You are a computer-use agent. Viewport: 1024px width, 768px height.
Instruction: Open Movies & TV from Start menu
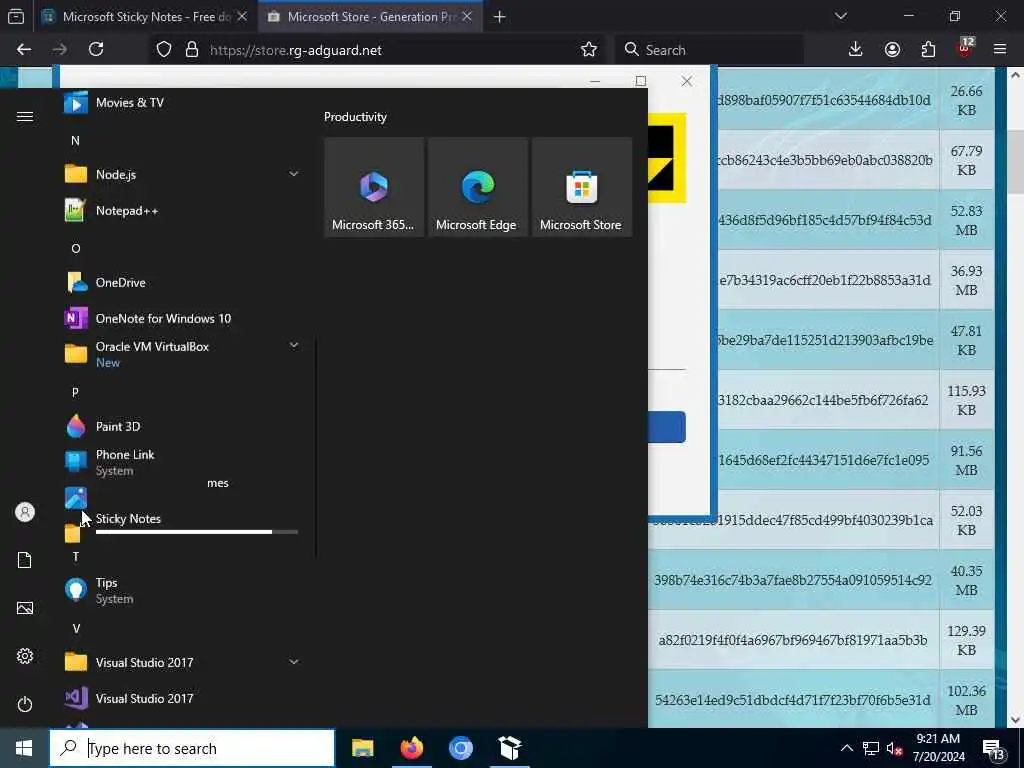[181, 103]
